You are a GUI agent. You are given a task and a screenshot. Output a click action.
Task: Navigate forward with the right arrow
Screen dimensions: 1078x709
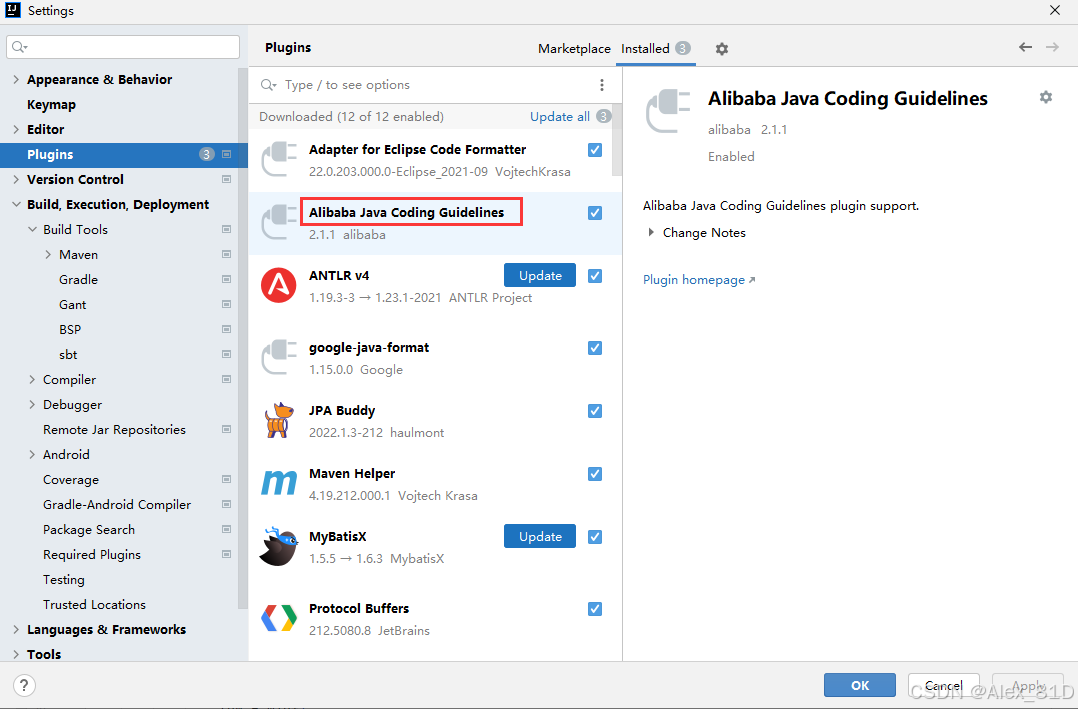[1052, 47]
